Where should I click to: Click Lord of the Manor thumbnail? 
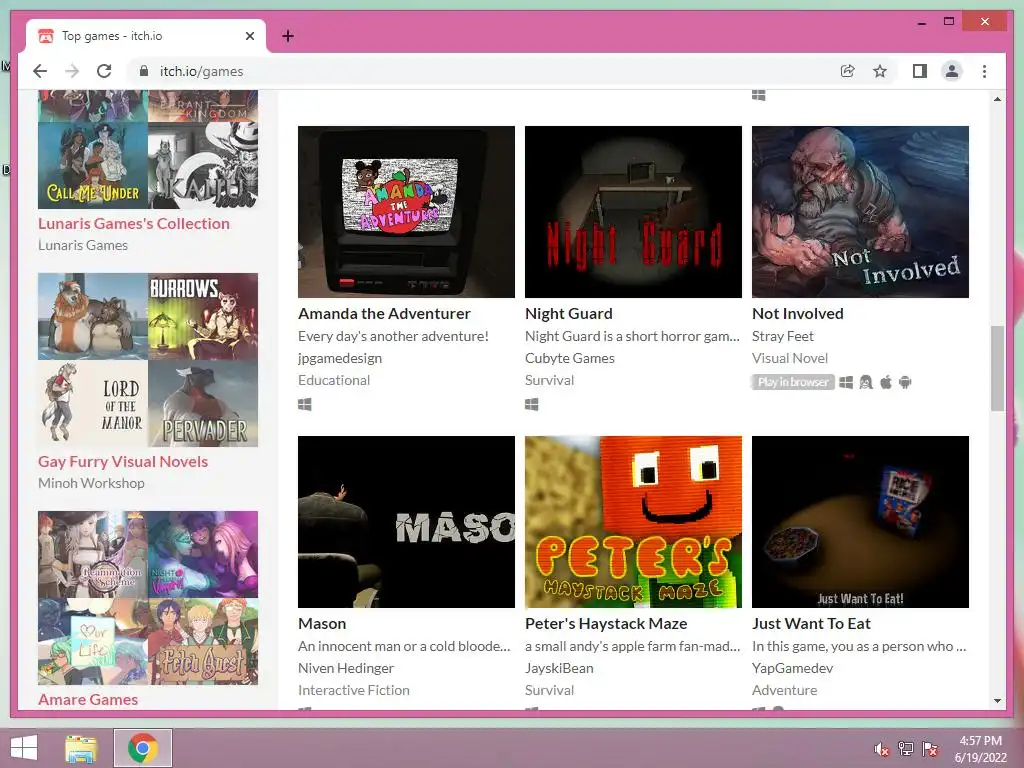click(93, 404)
